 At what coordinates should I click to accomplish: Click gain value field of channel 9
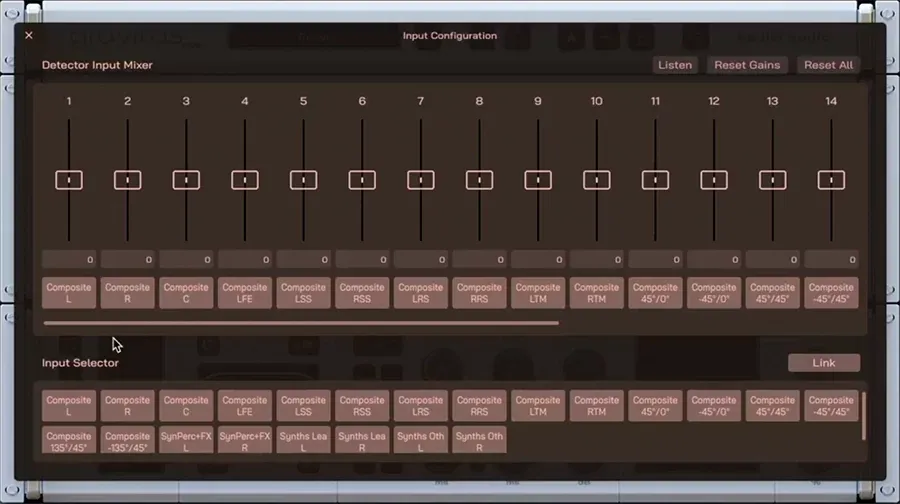click(x=538, y=259)
